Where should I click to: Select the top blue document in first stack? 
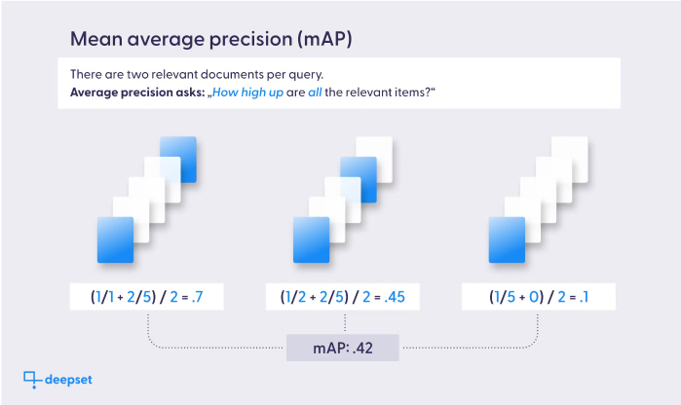178,159
